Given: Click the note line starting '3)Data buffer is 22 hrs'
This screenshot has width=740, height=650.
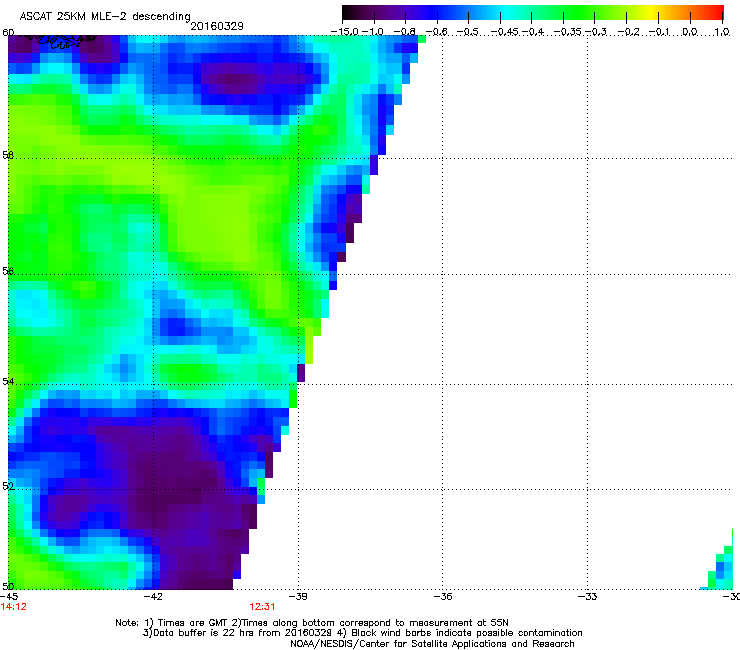Looking at the screenshot, I should [362, 633].
